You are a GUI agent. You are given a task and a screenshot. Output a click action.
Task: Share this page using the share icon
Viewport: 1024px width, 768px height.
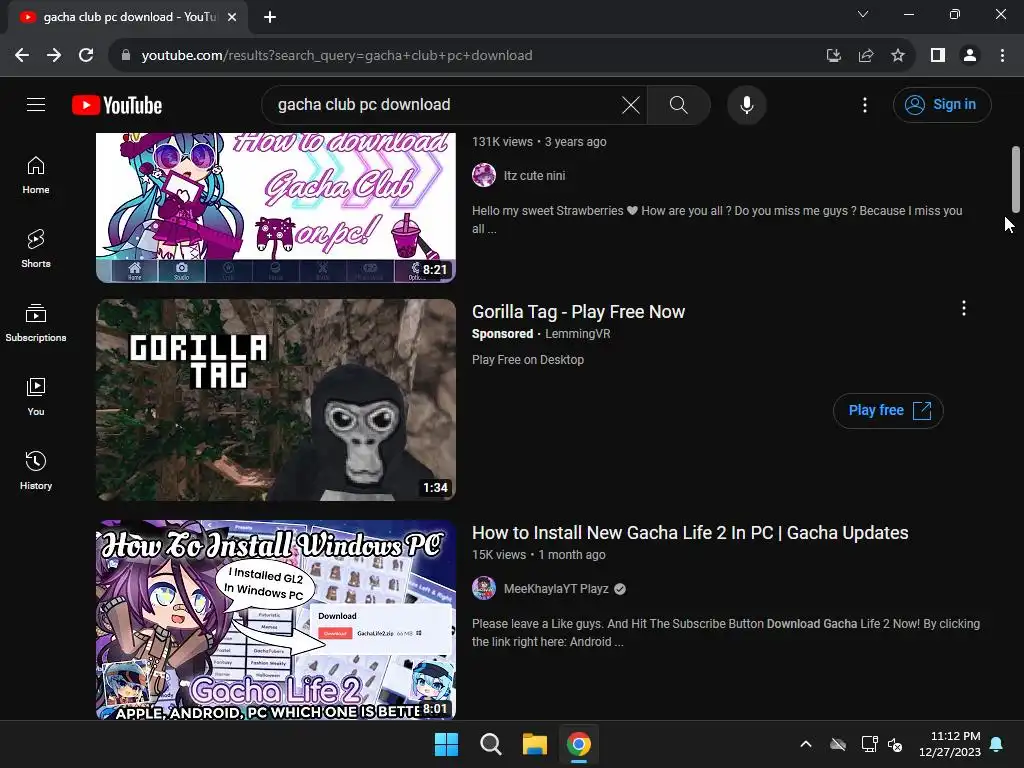pos(866,56)
